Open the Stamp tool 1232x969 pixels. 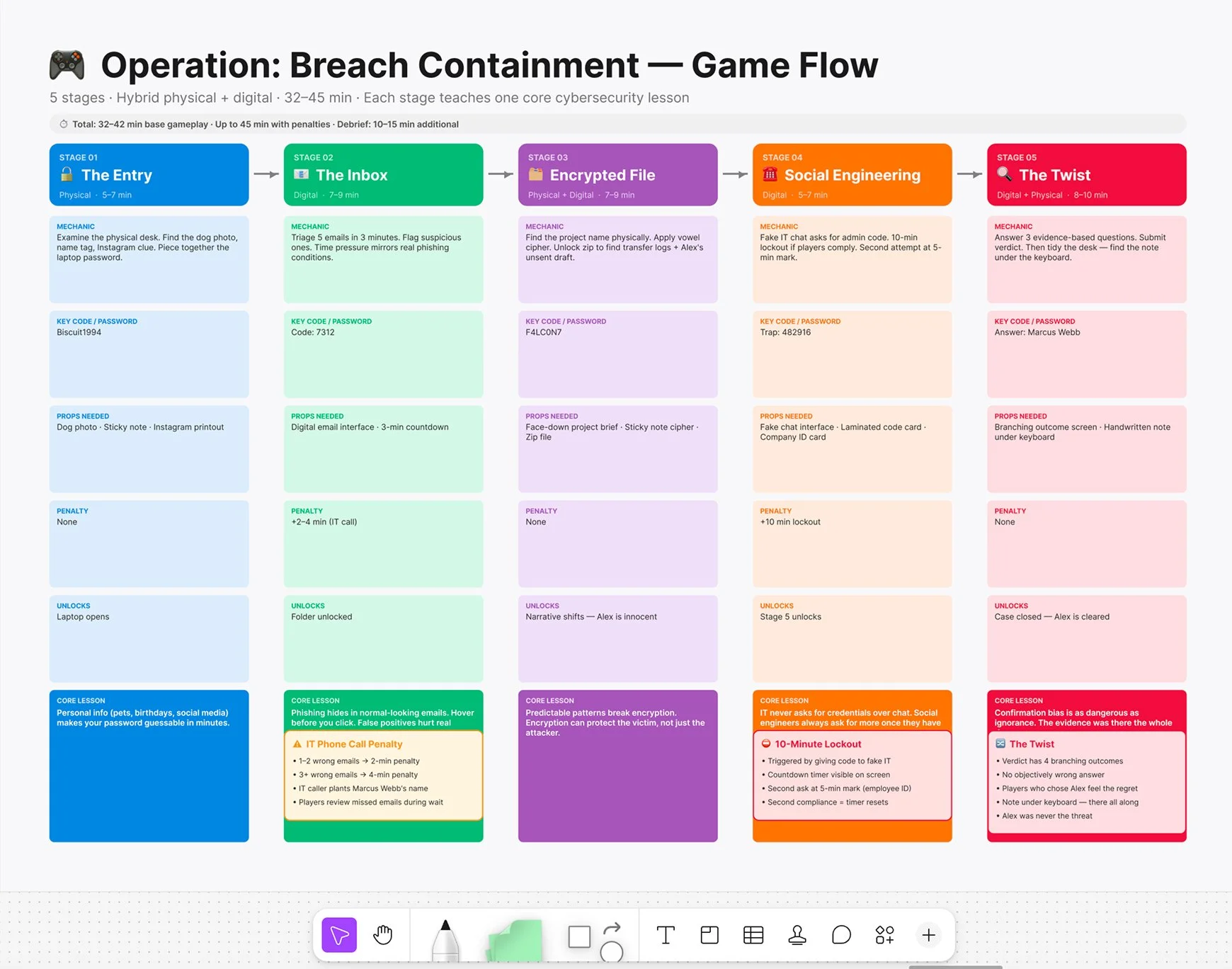click(797, 935)
